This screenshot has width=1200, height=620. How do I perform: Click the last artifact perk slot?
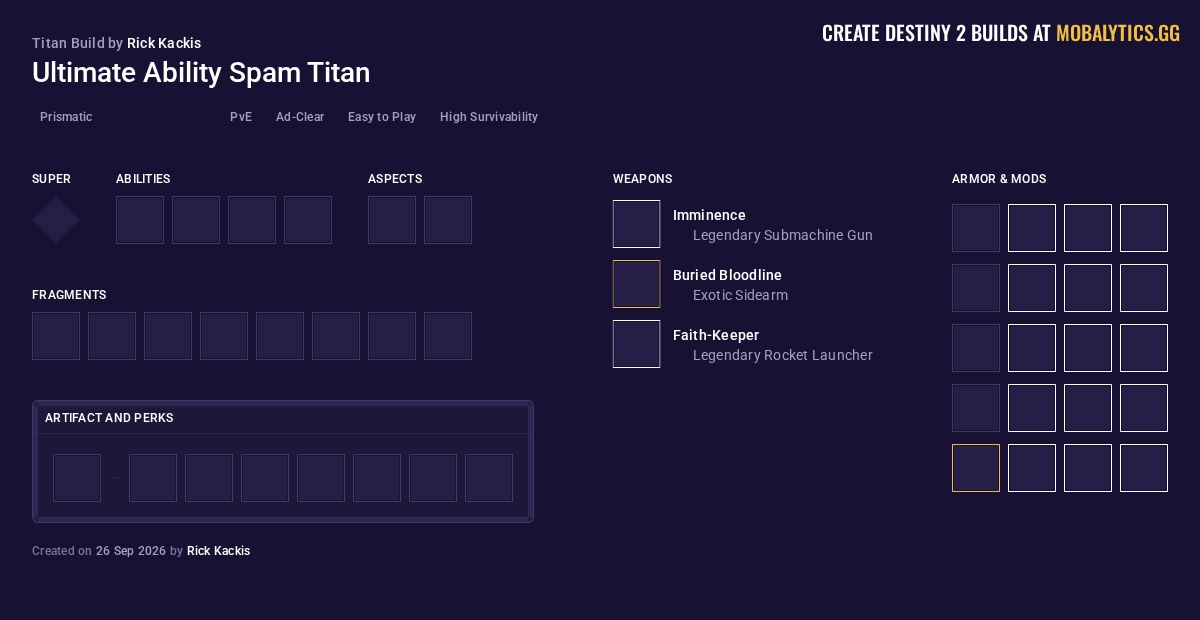click(x=489, y=478)
